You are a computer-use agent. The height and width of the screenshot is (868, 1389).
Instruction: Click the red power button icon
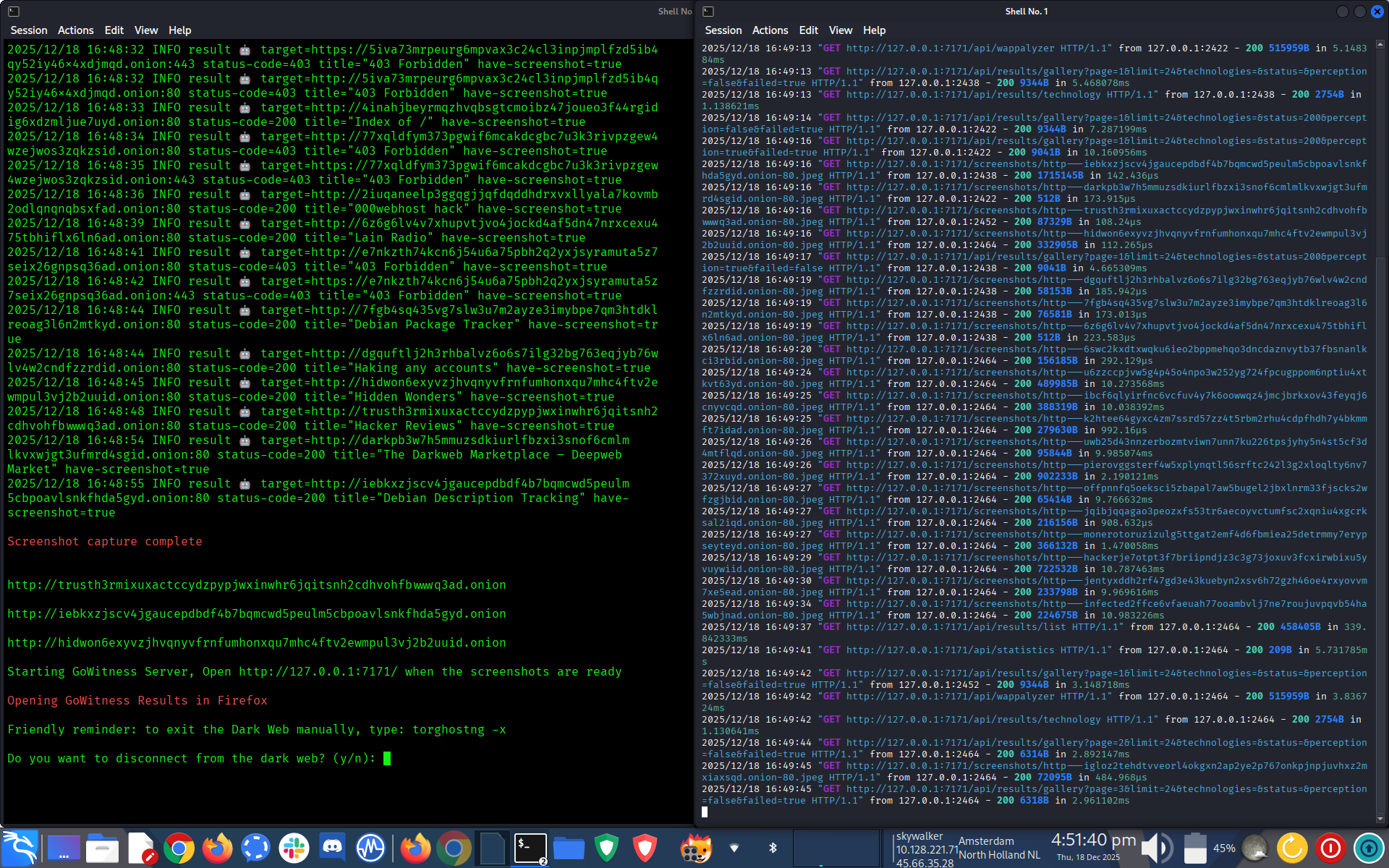(x=1330, y=848)
